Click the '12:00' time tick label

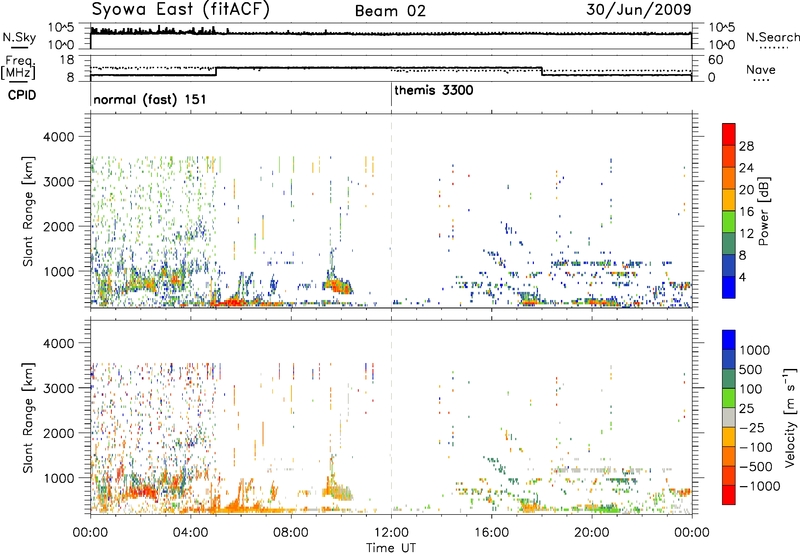(391, 533)
